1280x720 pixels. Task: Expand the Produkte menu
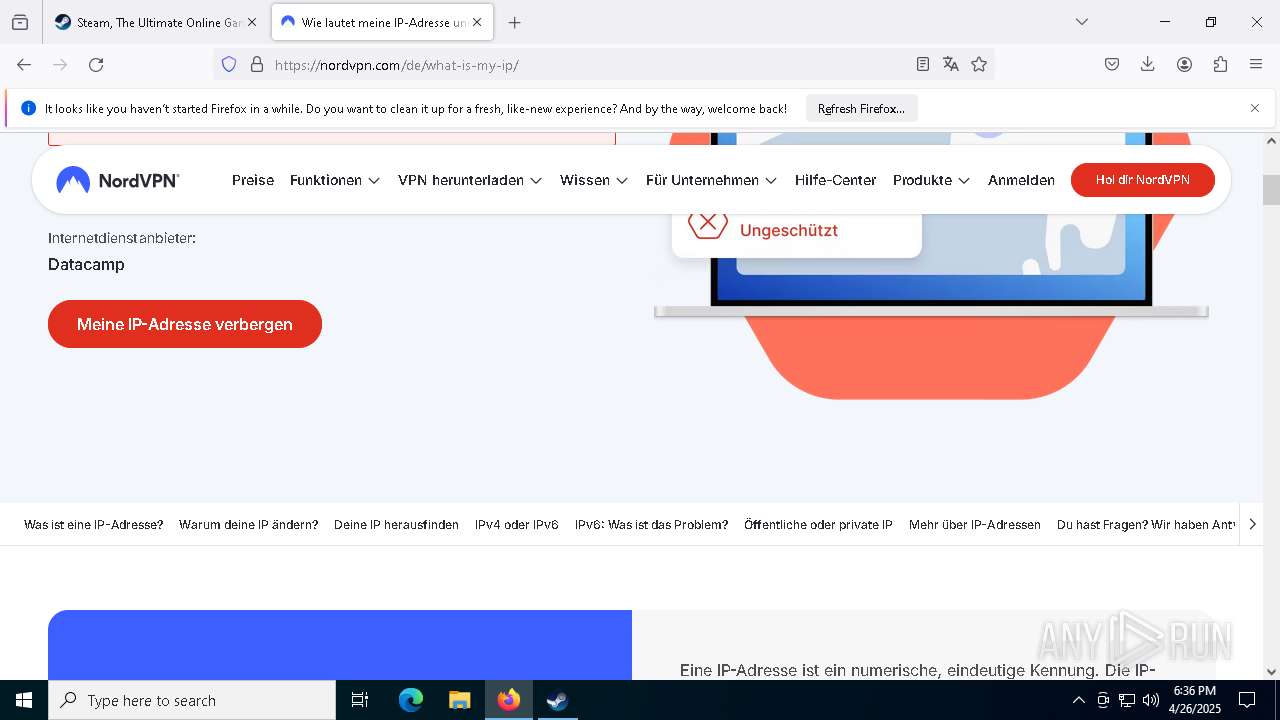pyautogui.click(x=931, y=180)
